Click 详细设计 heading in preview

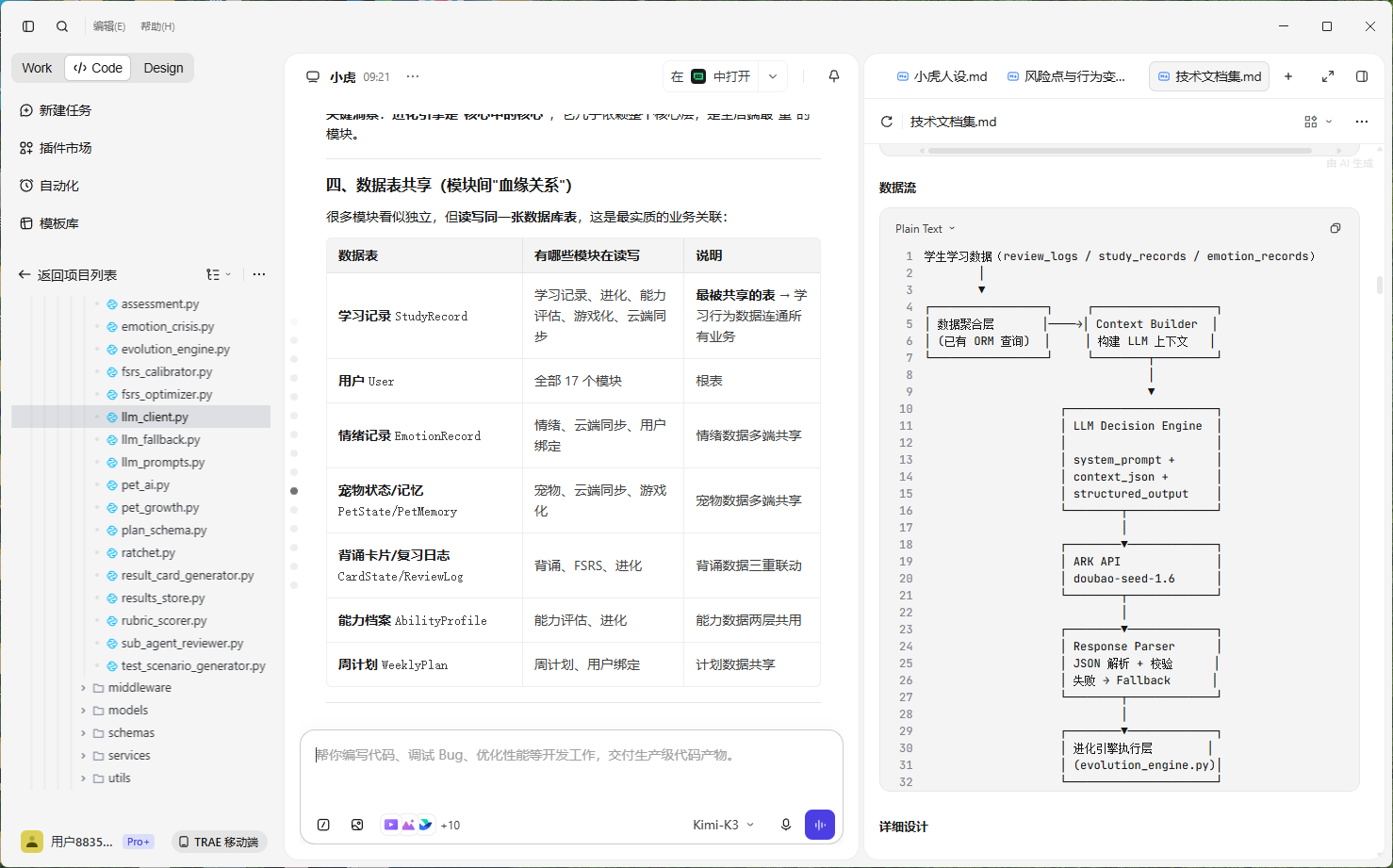click(x=904, y=827)
